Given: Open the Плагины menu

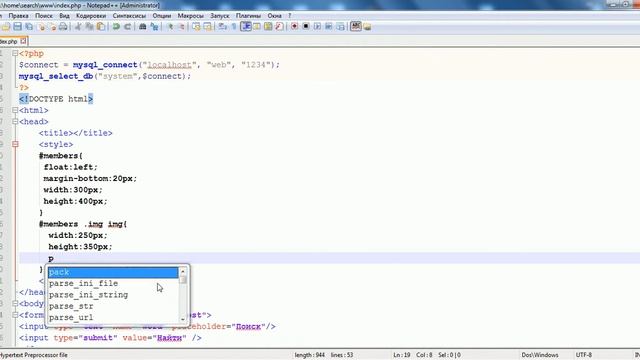Looking at the screenshot, I should pyautogui.click(x=248, y=16).
